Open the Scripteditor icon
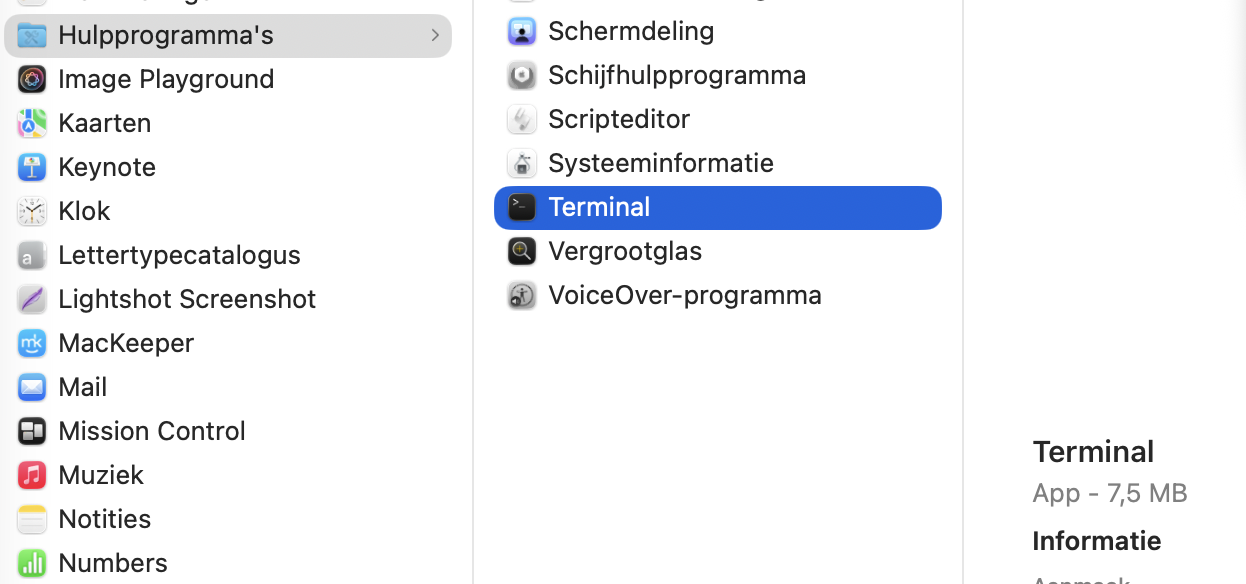 tap(521, 118)
